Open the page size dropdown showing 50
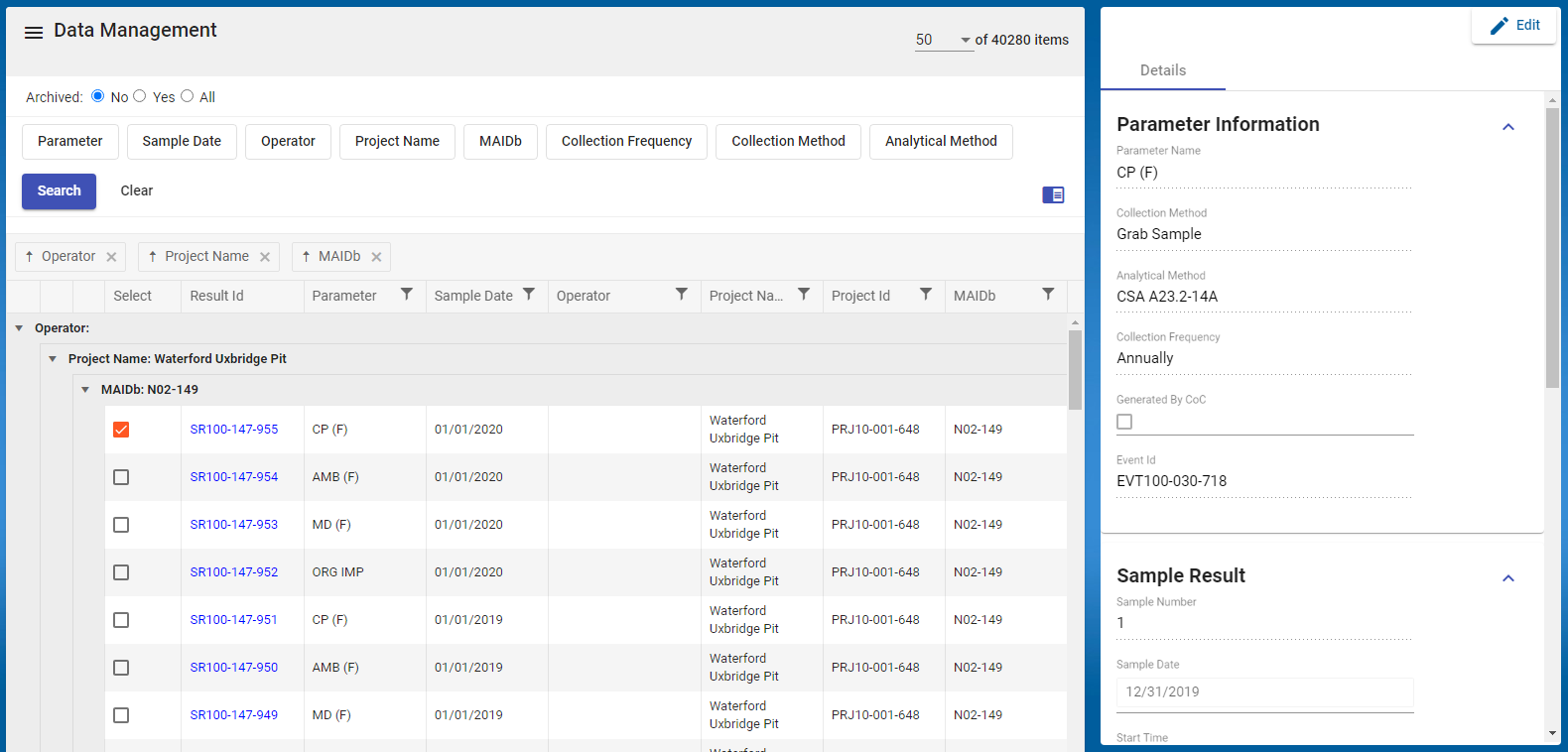1568x752 pixels. point(943,41)
